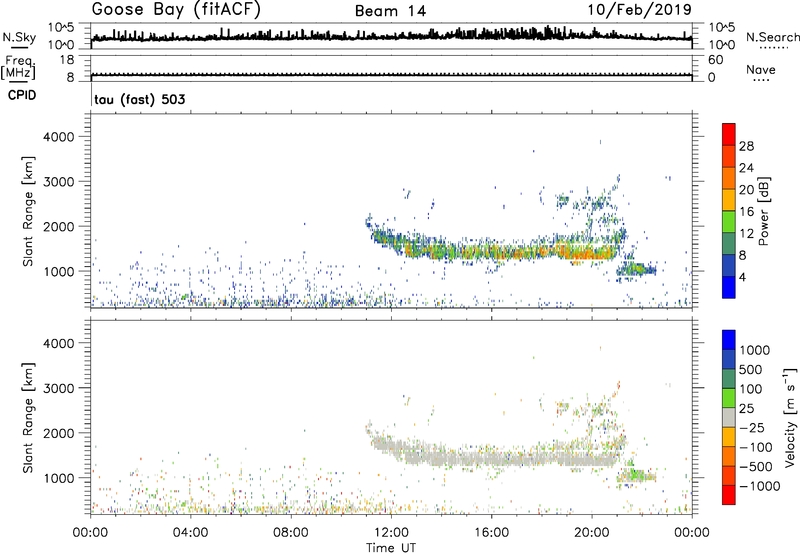This screenshot has height=554, width=800.
Task: Click the '08:00' time tick label
Action: pyautogui.click(x=291, y=533)
